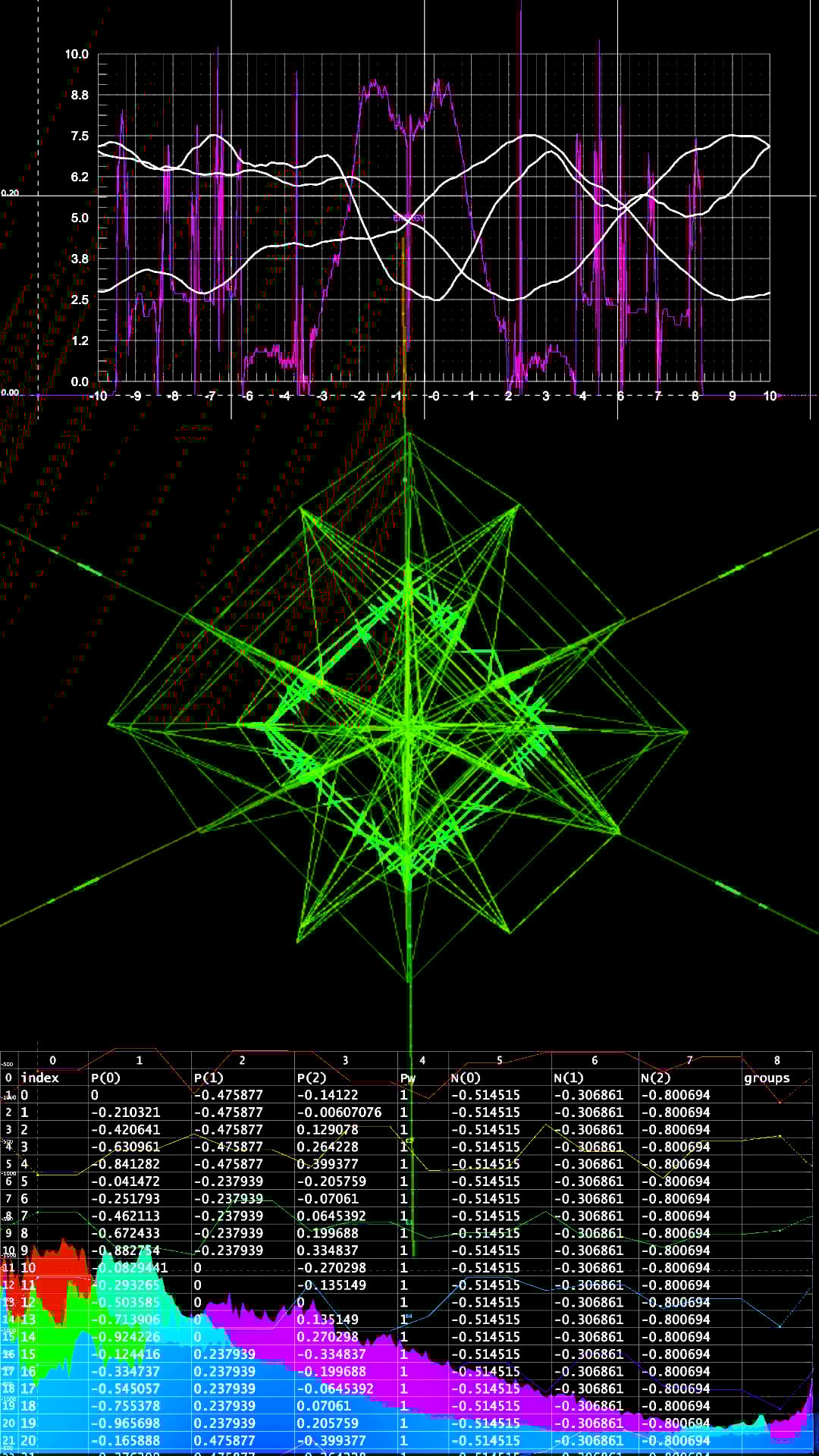Click the P(0) cell showing -0.420641
Image resolution: width=819 pixels, height=1456 pixels.
[125, 1130]
